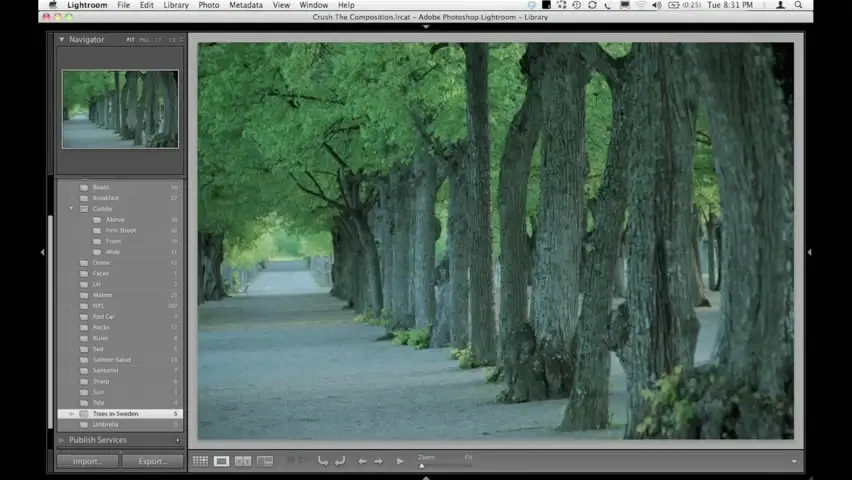Show the right panel group
The width and height of the screenshot is (852, 480).
(810, 252)
